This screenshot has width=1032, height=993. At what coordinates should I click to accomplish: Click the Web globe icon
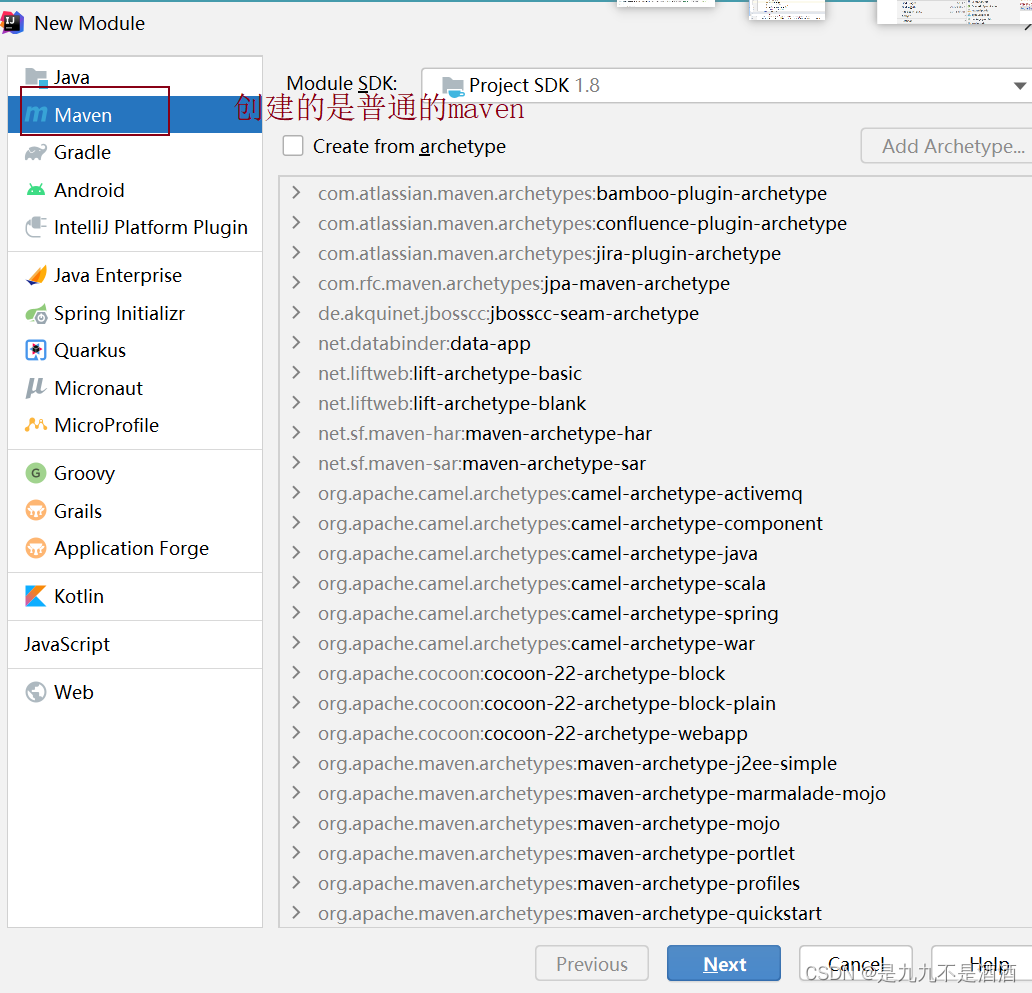(x=36, y=692)
